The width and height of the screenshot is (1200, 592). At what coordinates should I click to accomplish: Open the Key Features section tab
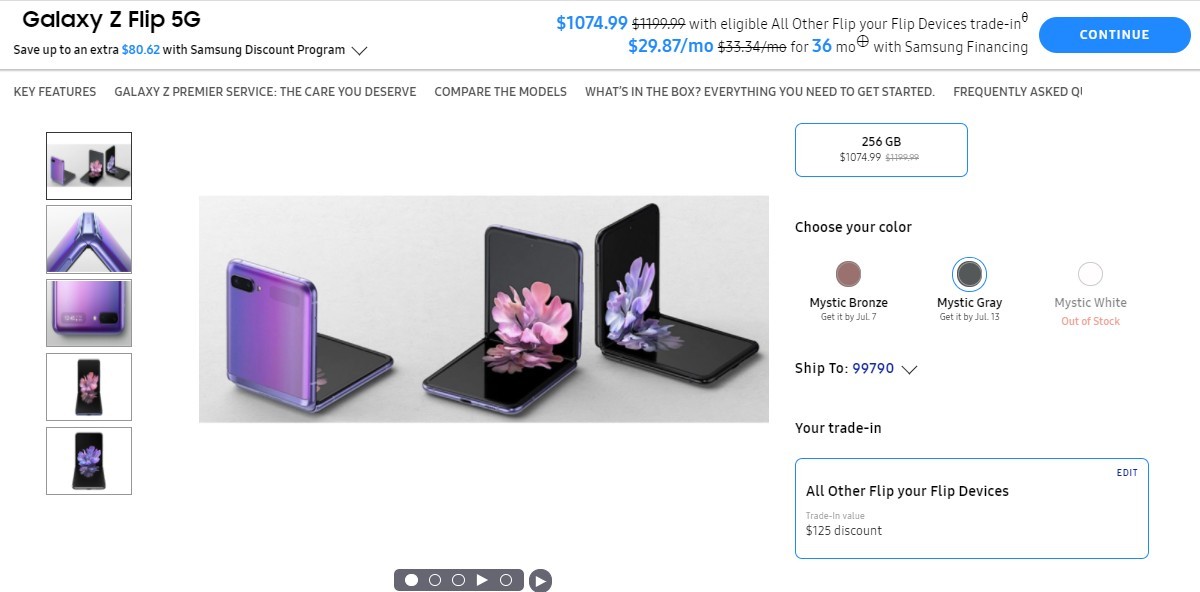pyautogui.click(x=55, y=92)
